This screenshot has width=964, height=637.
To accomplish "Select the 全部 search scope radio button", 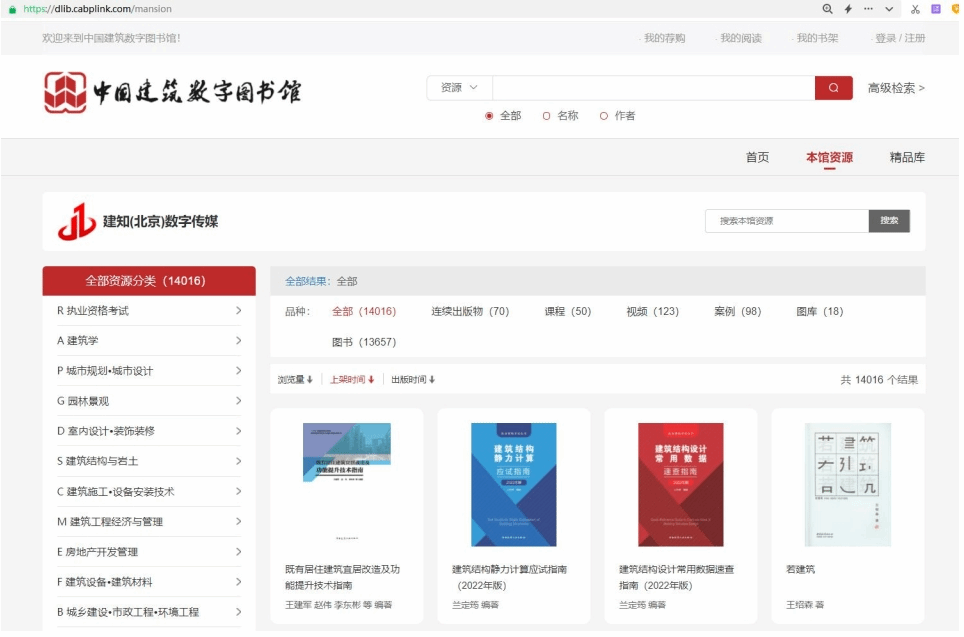I will pos(489,116).
